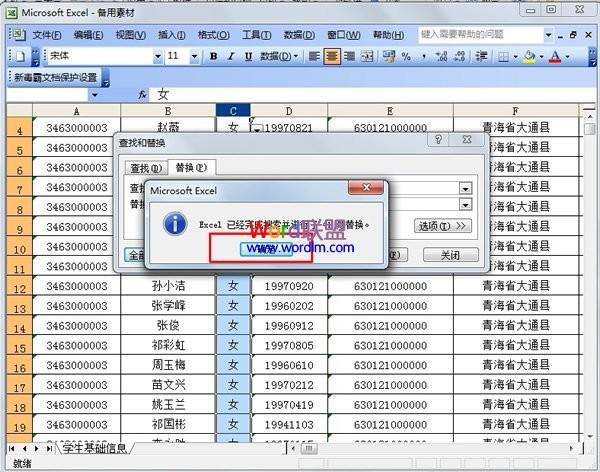The image size is (600, 472).
Task: Go to next sheet navigation arrow
Action: (37, 448)
